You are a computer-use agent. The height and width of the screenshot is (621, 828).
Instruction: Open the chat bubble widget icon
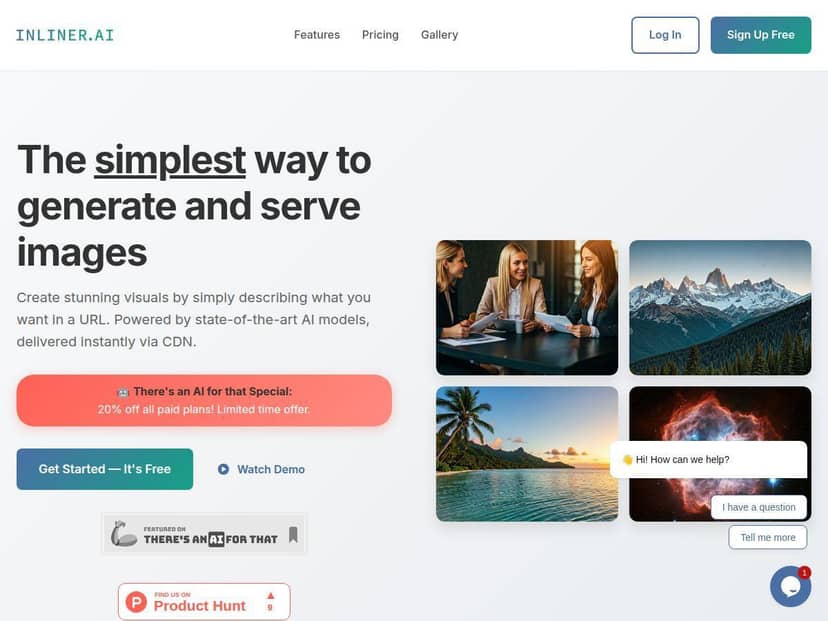[x=790, y=586]
